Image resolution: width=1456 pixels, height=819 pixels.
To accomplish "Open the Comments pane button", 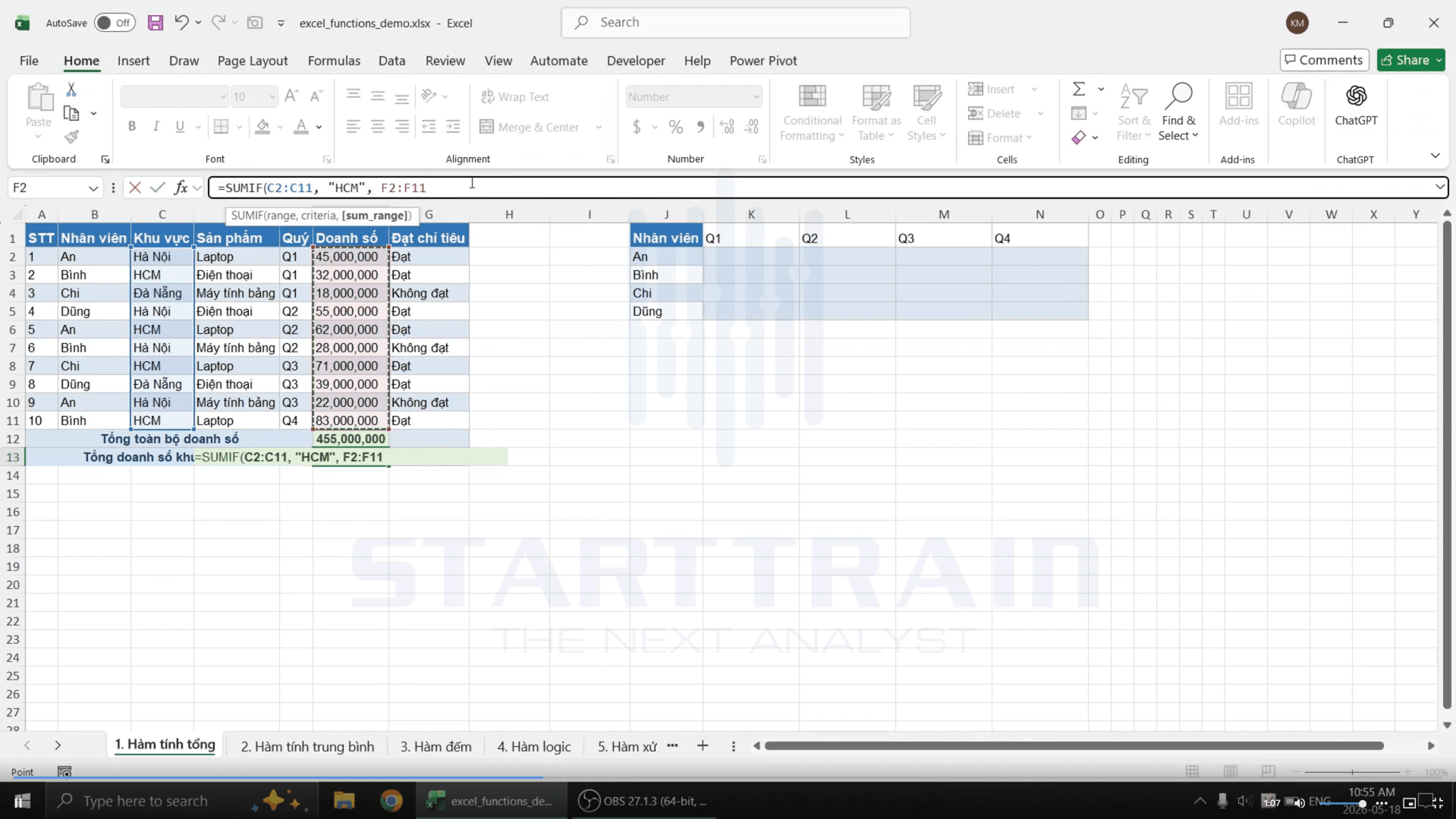I will tap(1324, 60).
